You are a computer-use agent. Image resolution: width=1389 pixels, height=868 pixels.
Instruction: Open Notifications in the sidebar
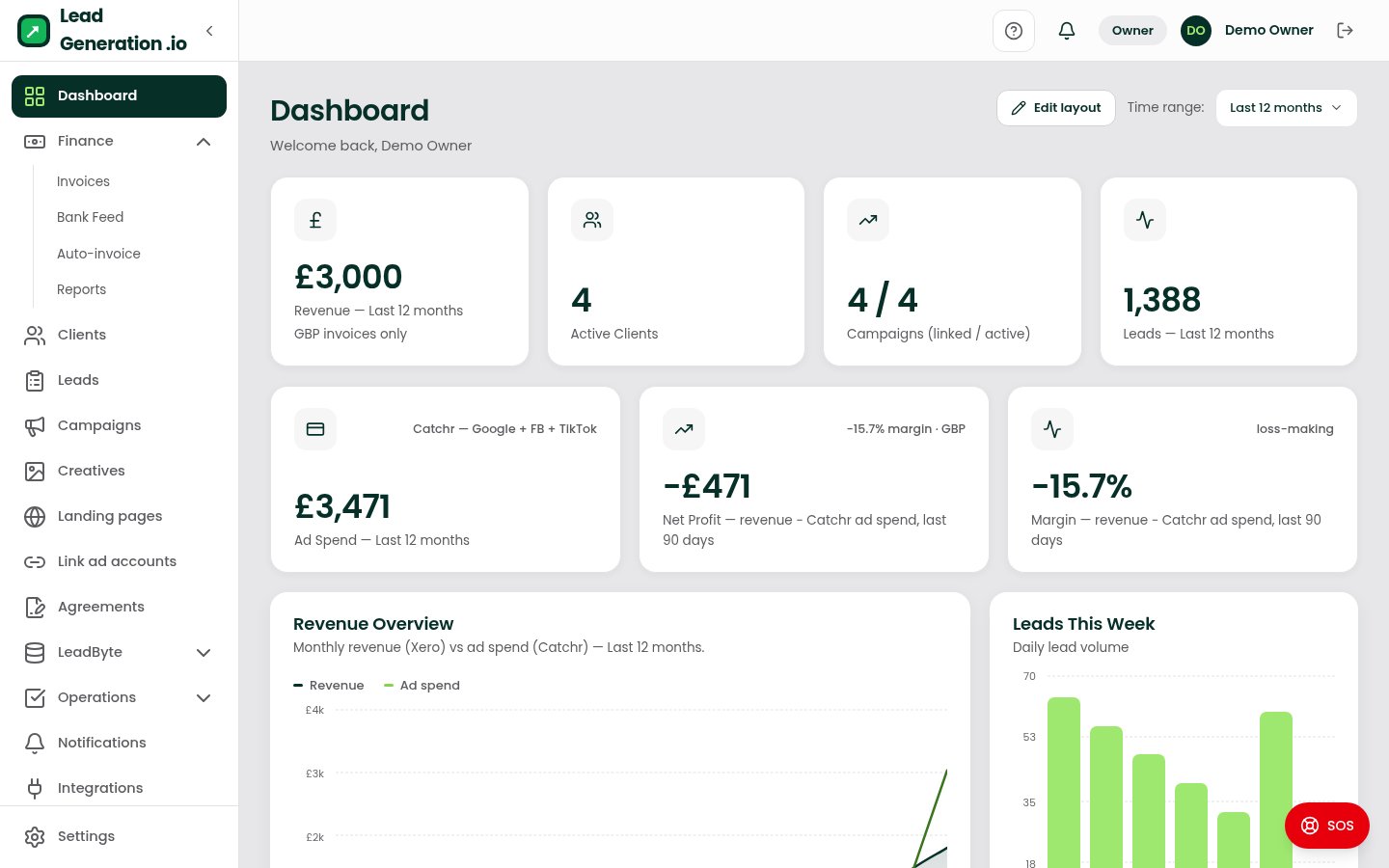119,743
